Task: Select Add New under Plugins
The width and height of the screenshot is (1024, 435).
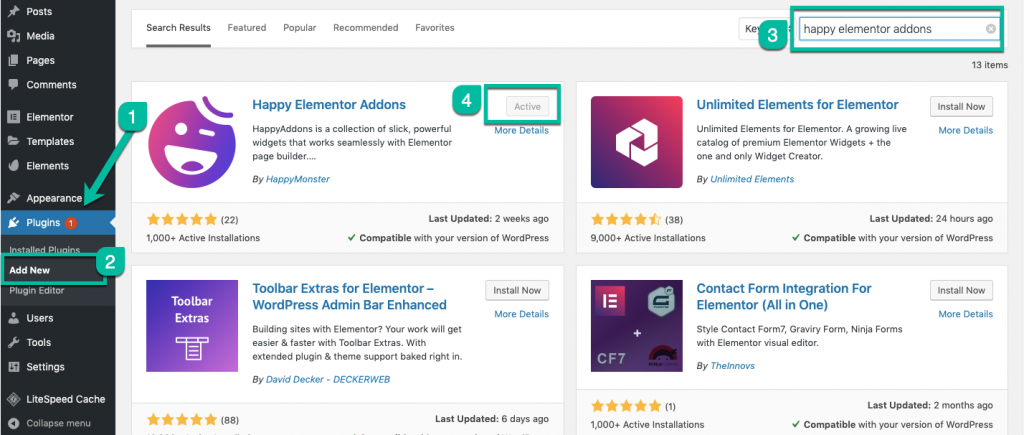Action: click(30, 270)
